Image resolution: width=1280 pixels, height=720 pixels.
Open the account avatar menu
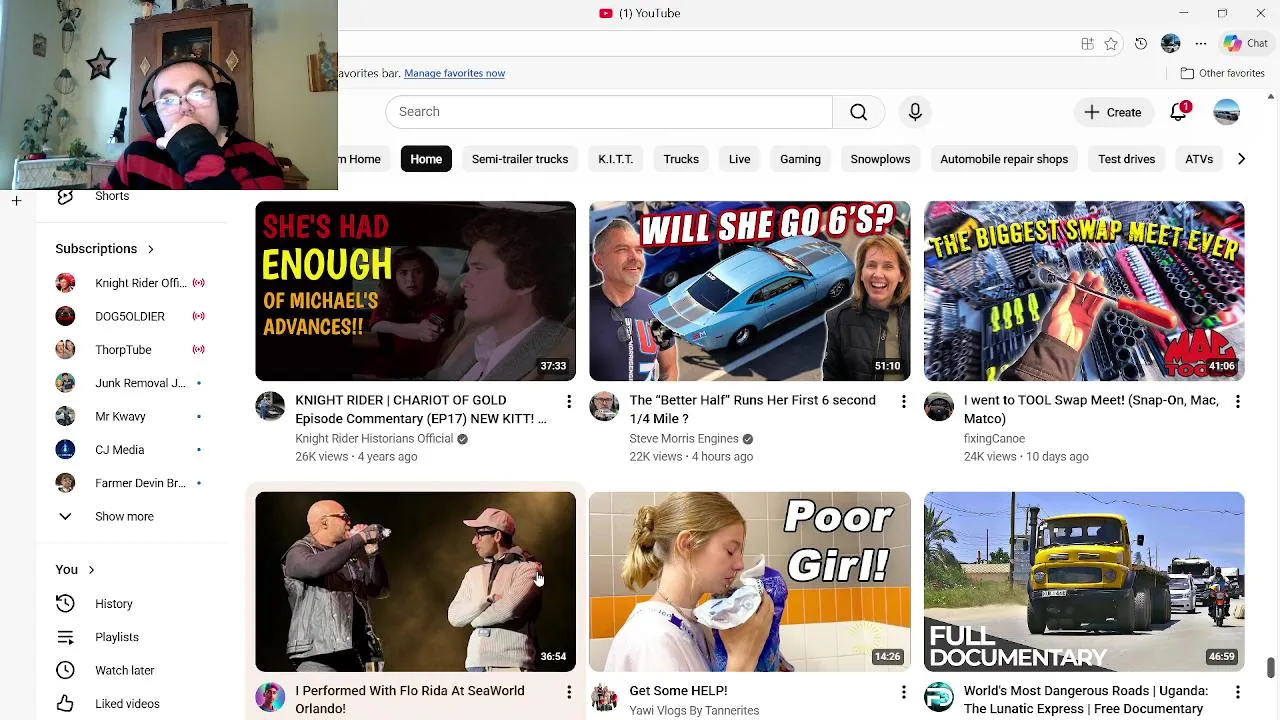point(1226,112)
